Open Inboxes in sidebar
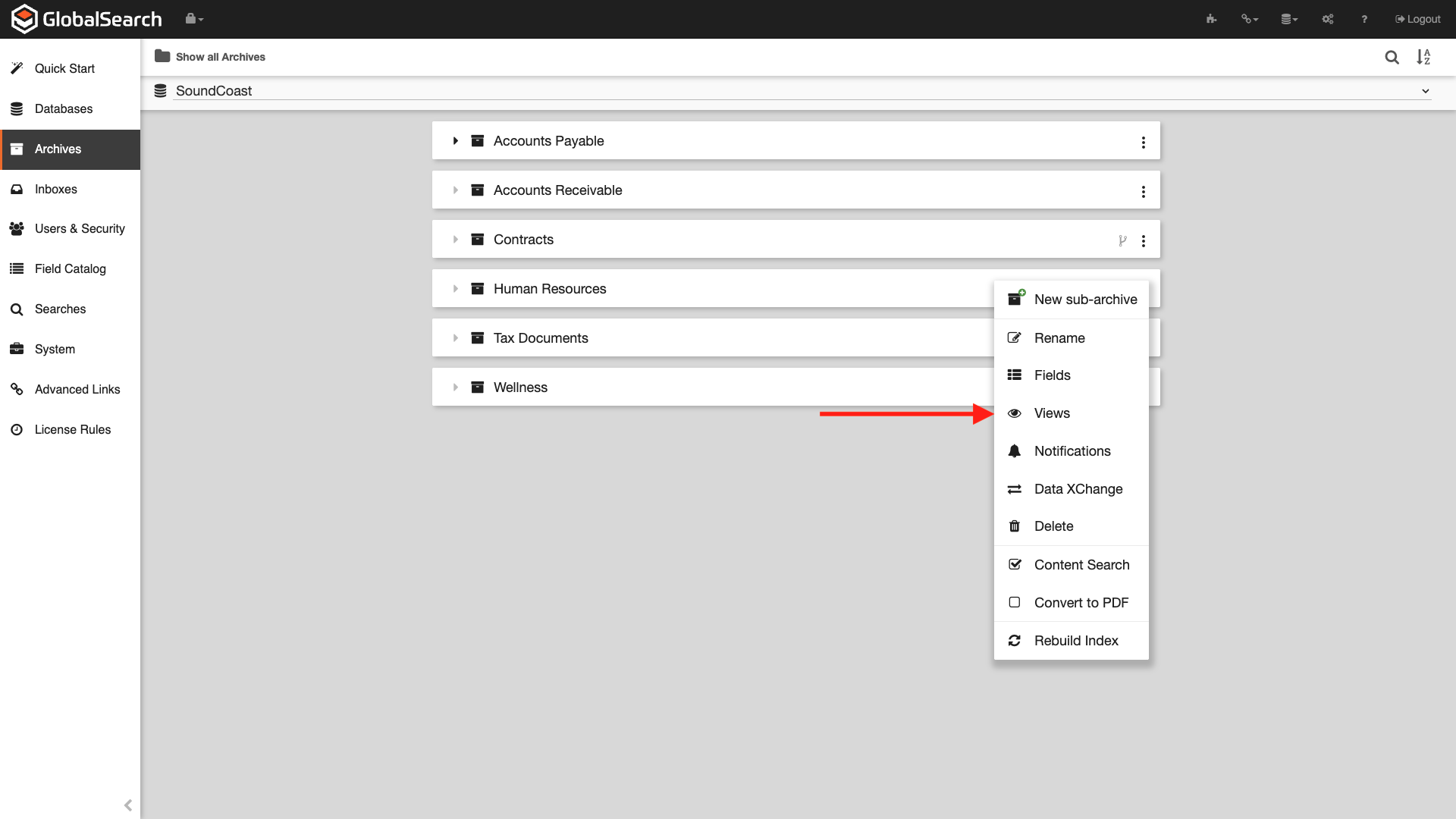This screenshot has width=1456, height=819. pyautogui.click(x=70, y=189)
